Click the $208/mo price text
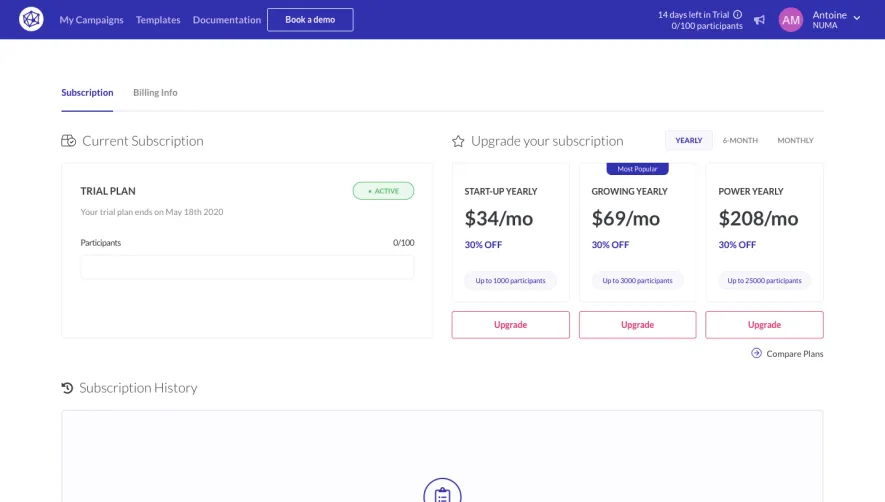This screenshot has height=502, width=885. pyautogui.click(x=758, y=219)
